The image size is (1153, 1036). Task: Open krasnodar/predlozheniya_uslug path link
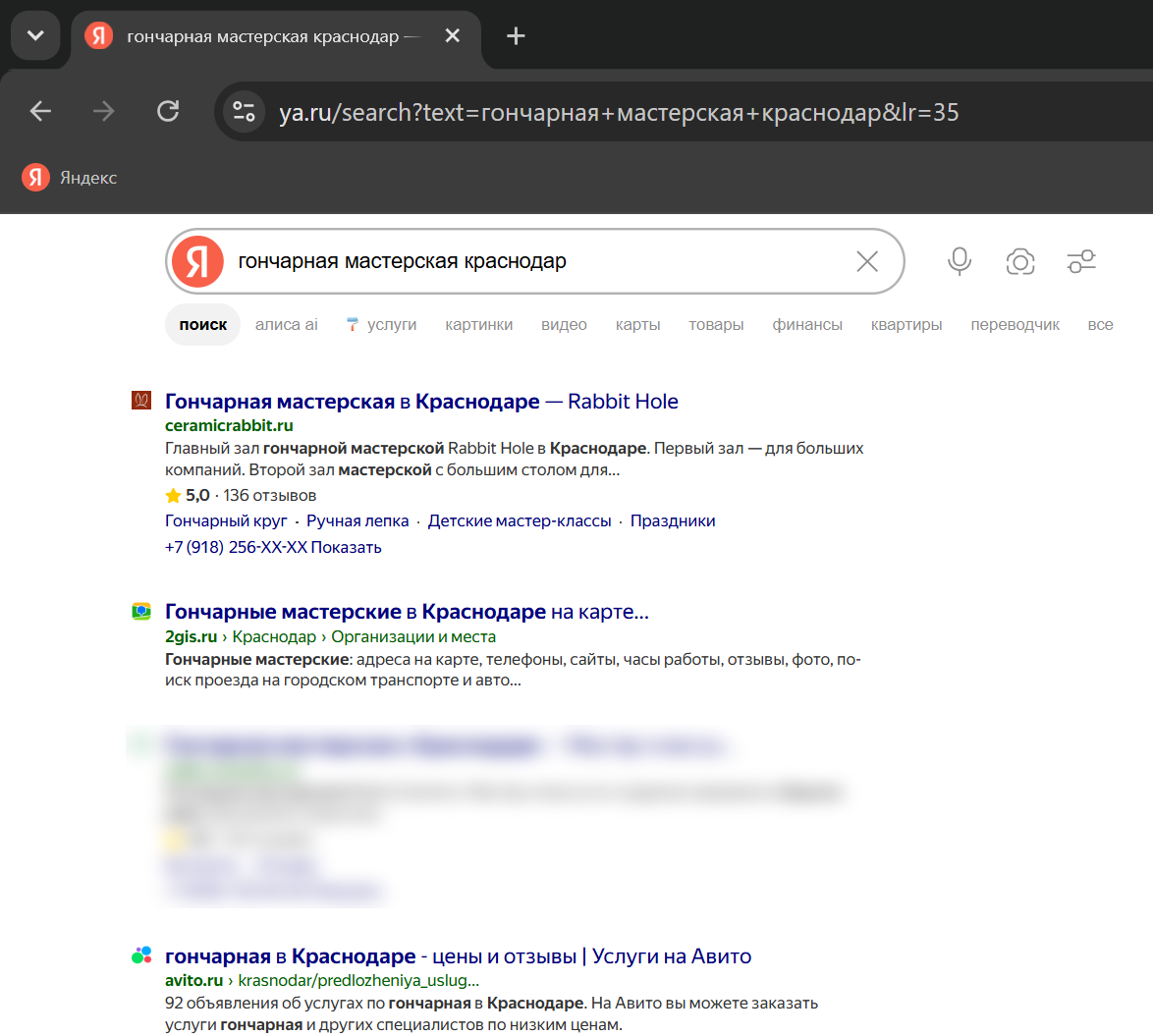click(x=358, y=981)
